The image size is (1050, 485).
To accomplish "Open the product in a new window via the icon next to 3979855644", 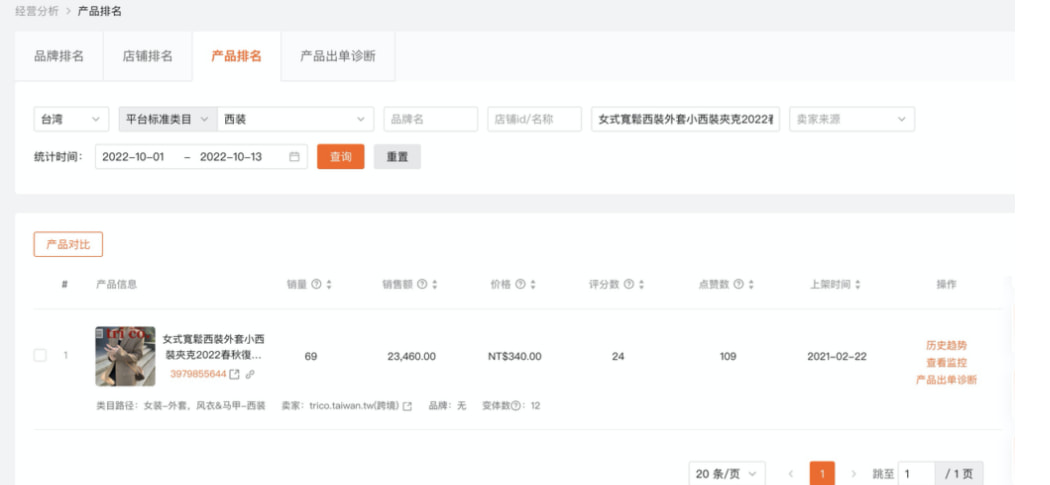I will click(234, 374).
